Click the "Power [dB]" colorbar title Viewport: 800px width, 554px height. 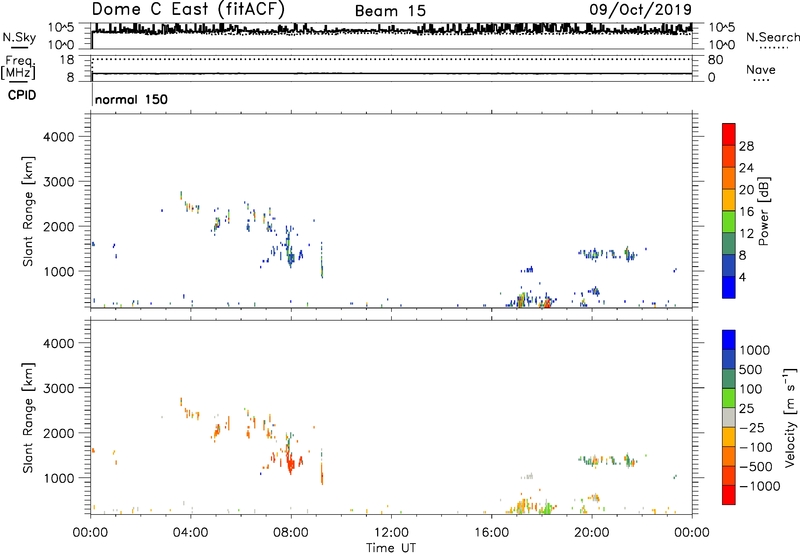tap(764, 211)
